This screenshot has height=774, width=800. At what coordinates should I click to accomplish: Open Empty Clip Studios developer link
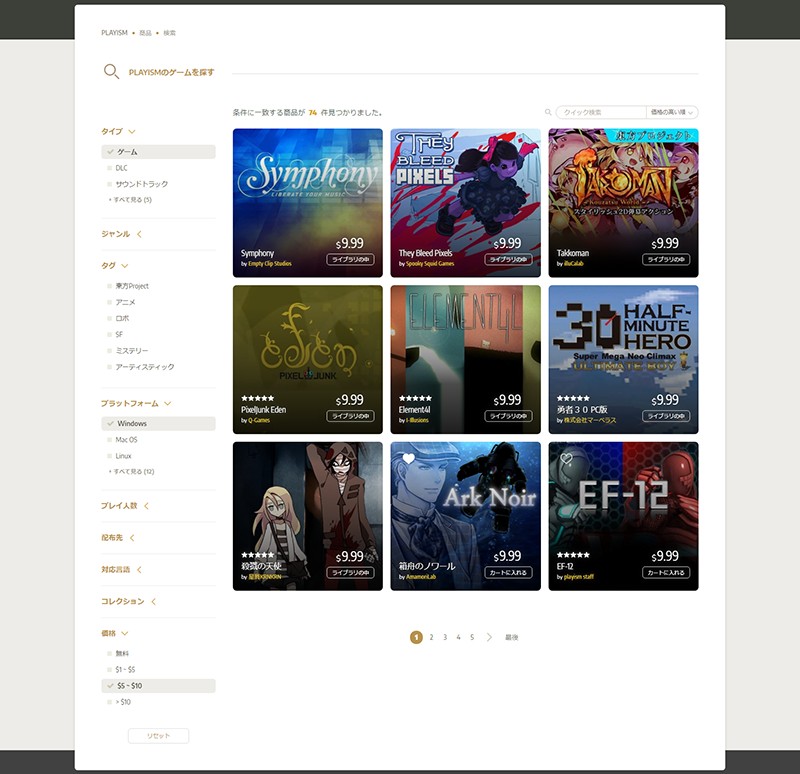pos(270,264)
